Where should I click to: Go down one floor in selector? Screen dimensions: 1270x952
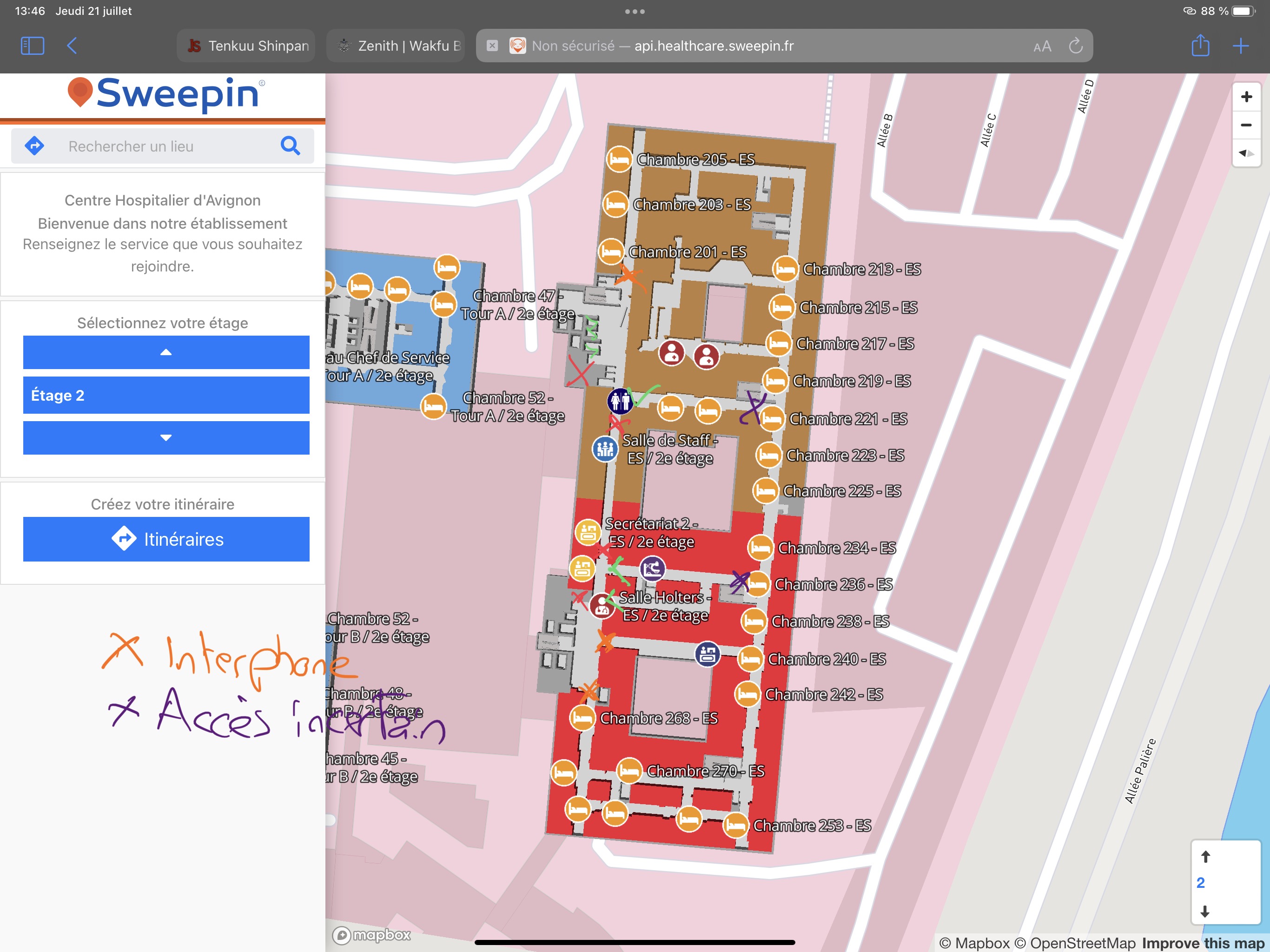(x=166, y=437)
